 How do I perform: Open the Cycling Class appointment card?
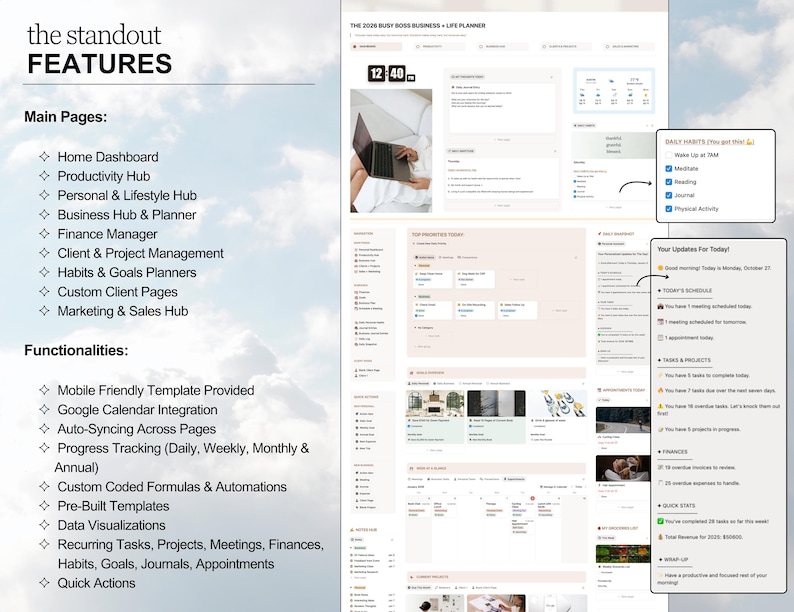[623, 429]
